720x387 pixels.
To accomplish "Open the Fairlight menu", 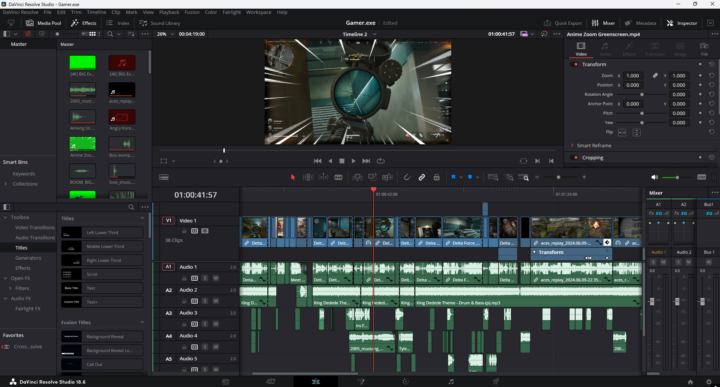I will click(x=231, y=12).
